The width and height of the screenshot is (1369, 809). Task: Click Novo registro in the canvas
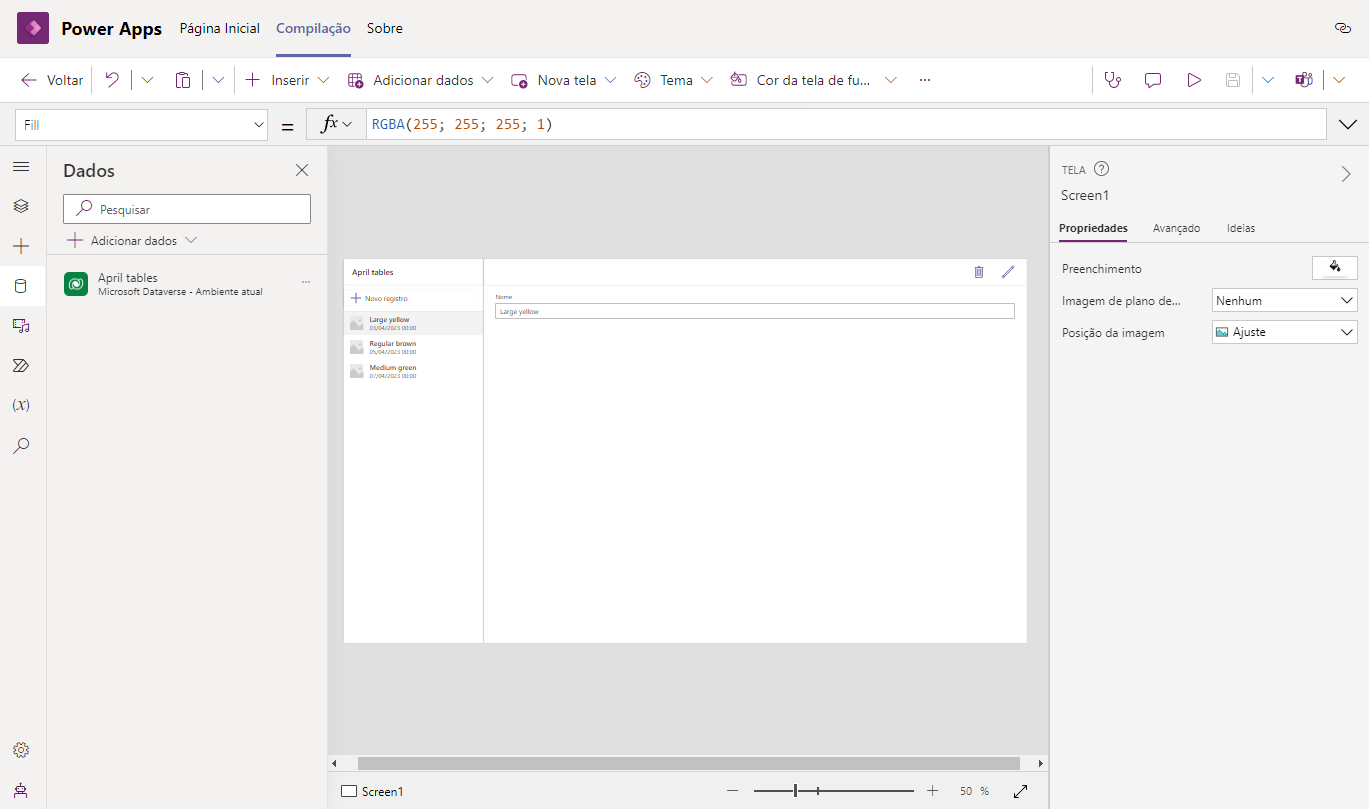click(x=379, y=298)
